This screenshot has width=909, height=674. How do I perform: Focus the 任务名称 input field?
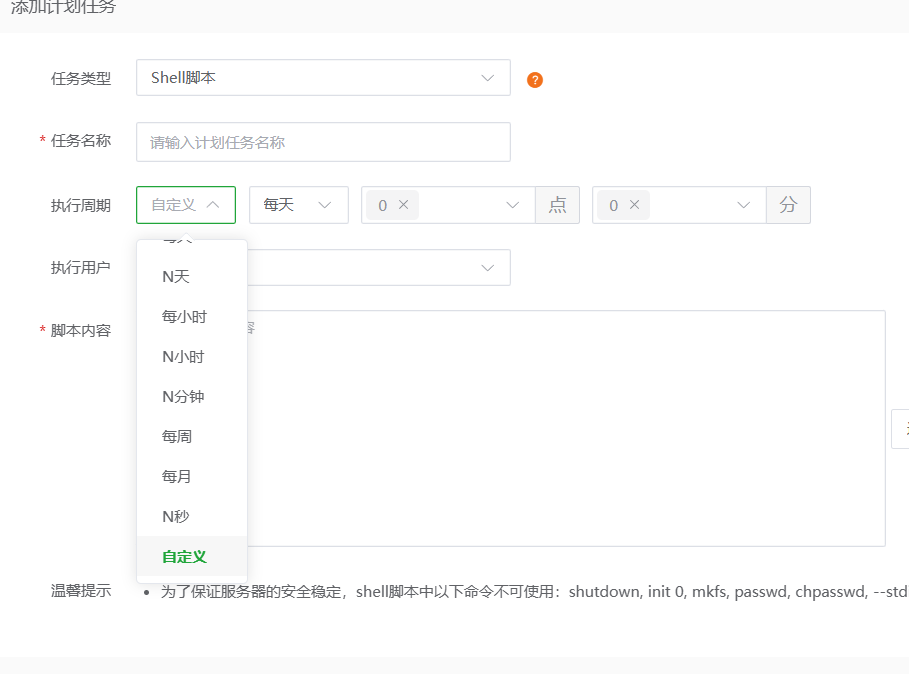click(323, 142)
